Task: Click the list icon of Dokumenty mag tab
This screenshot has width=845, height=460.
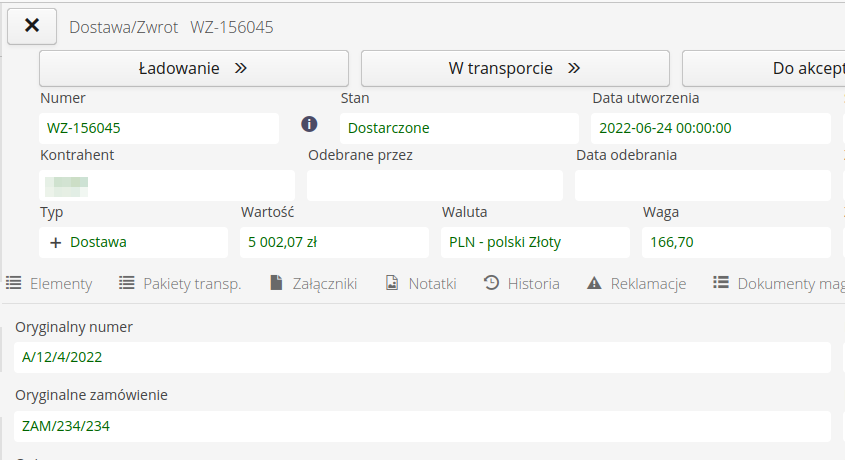Action: point(721,283)
